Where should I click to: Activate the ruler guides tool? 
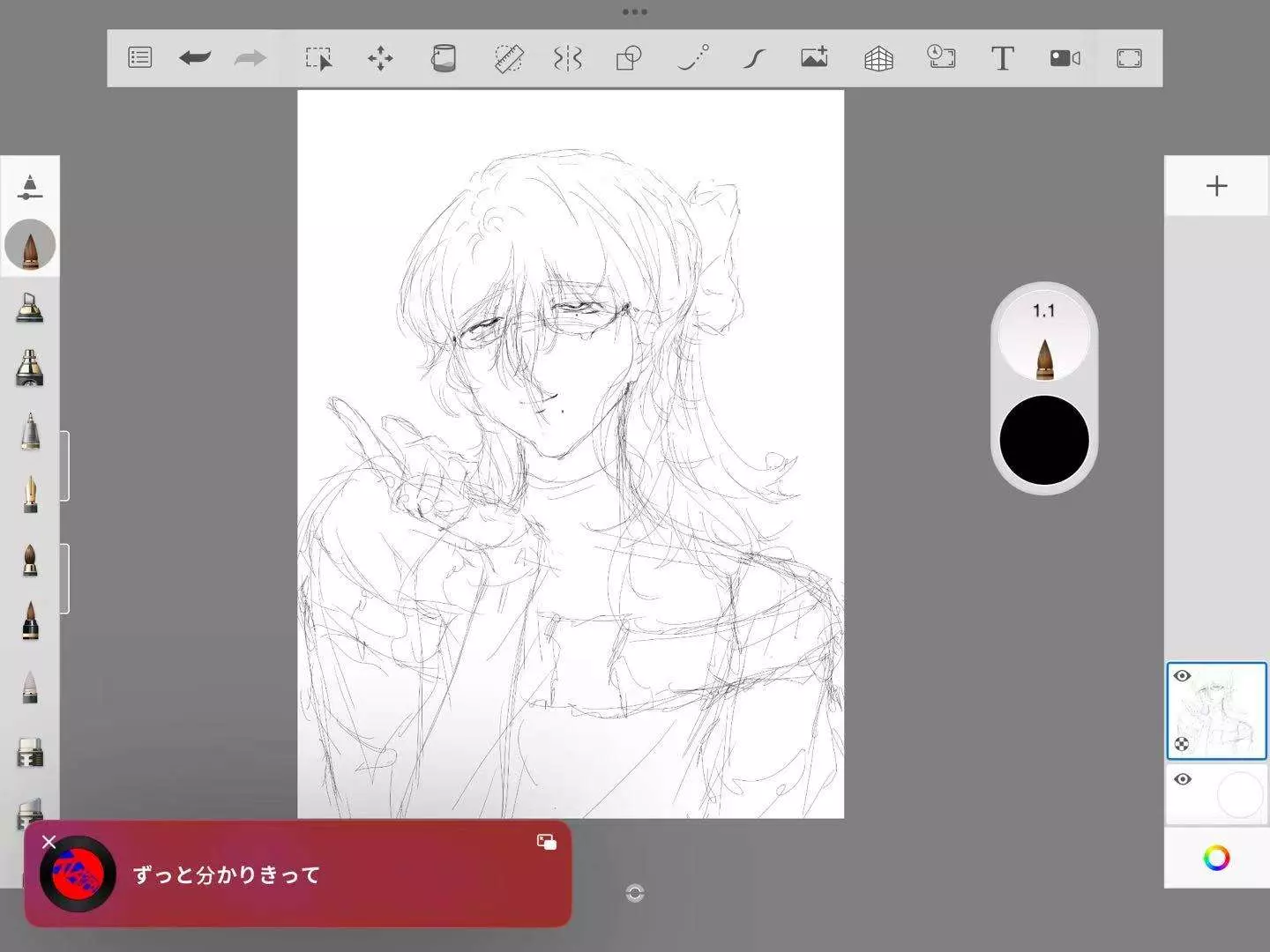[x=508, y=59]
